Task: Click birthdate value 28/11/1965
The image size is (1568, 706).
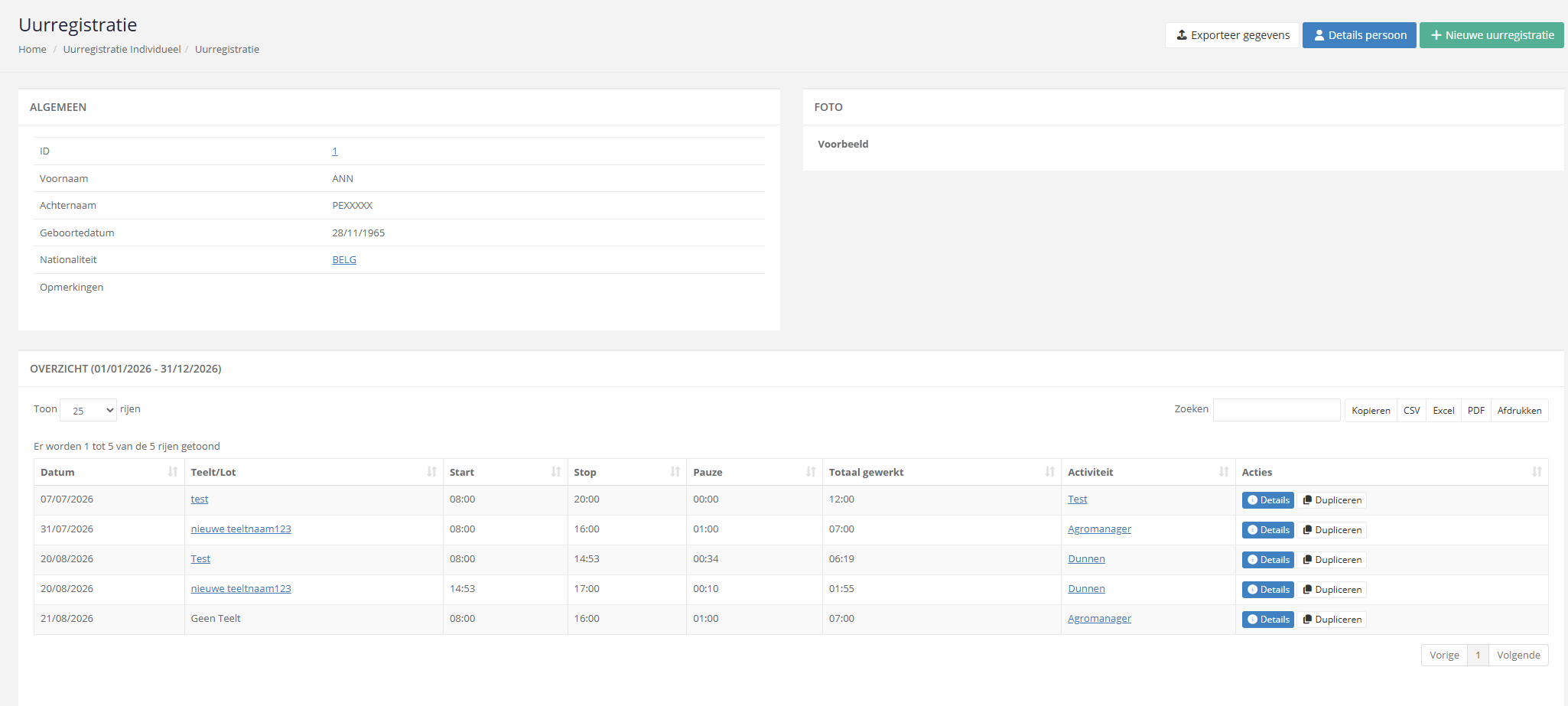Action: [358, 233]
